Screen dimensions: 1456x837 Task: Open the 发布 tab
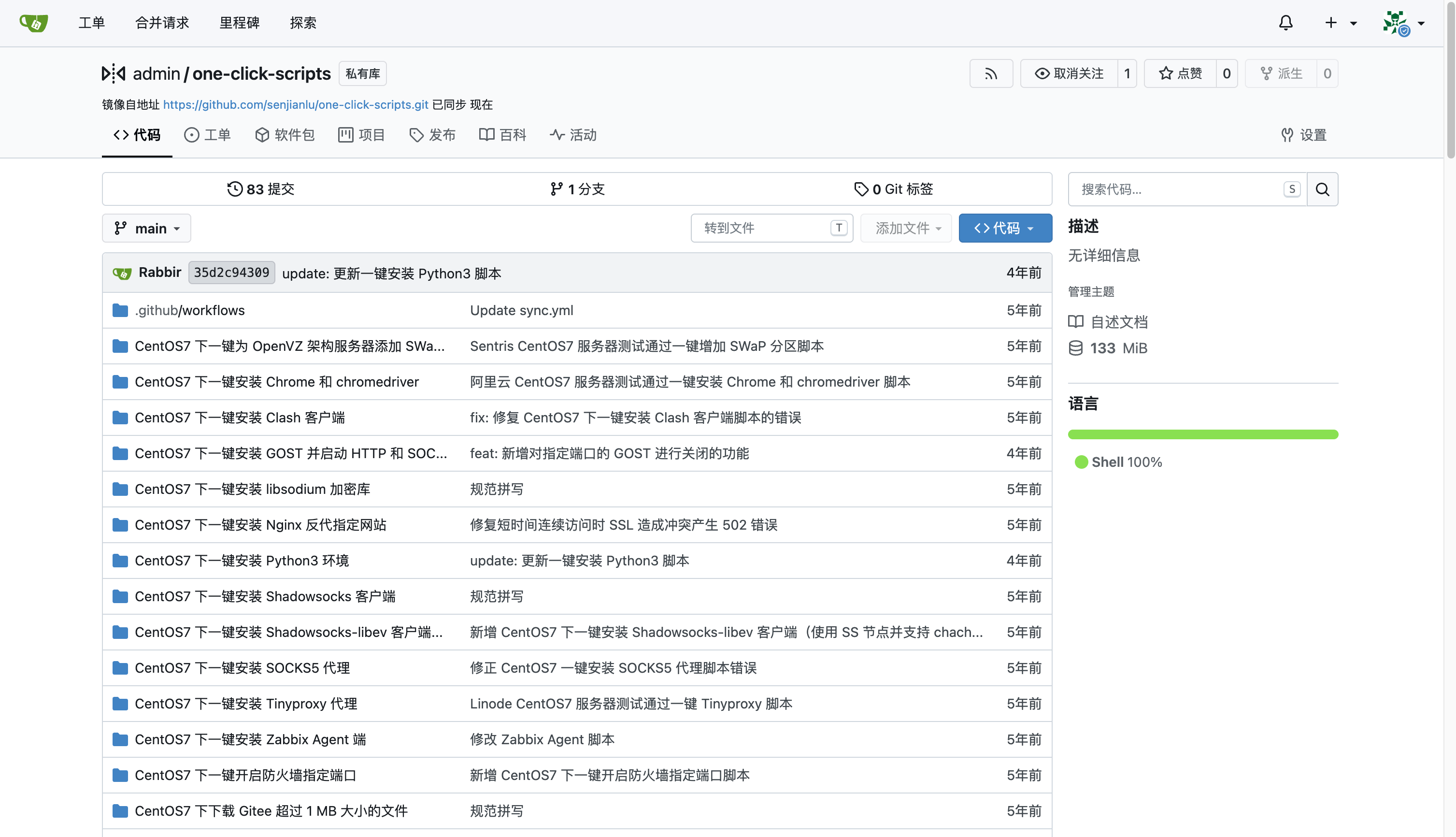pyautogui.click(x=433, y=135)
